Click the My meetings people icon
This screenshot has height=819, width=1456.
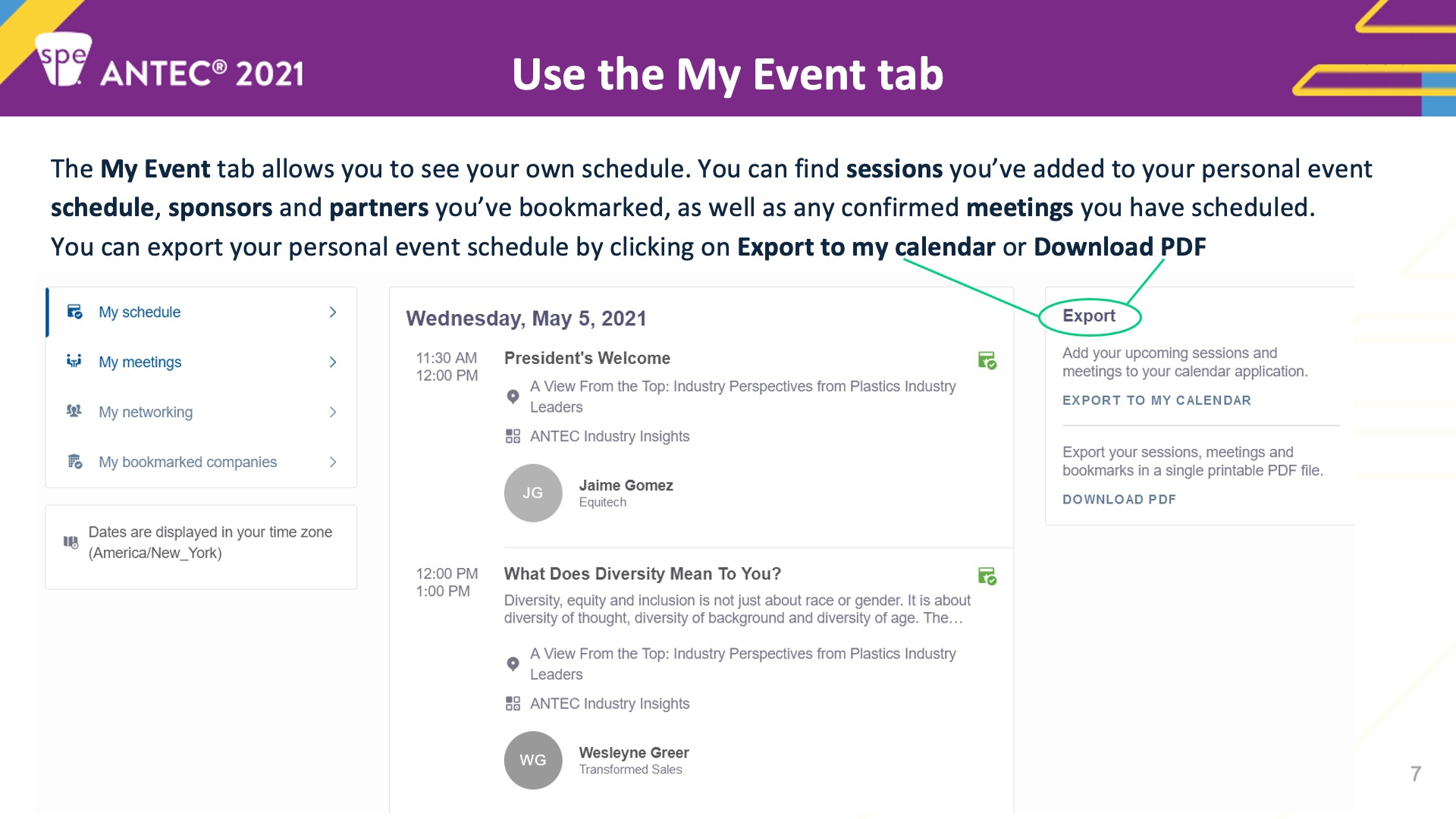tap(74, 361)
